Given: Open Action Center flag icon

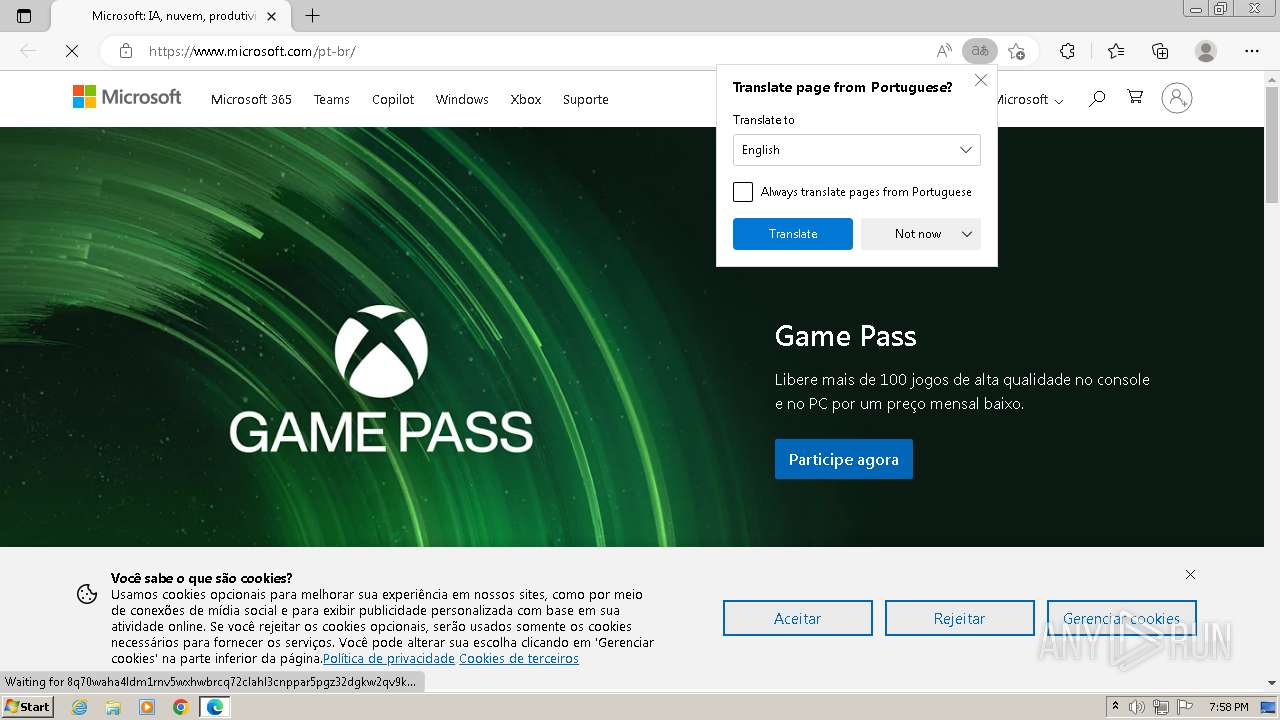Looking at the screenshot, I should 1184,707.
